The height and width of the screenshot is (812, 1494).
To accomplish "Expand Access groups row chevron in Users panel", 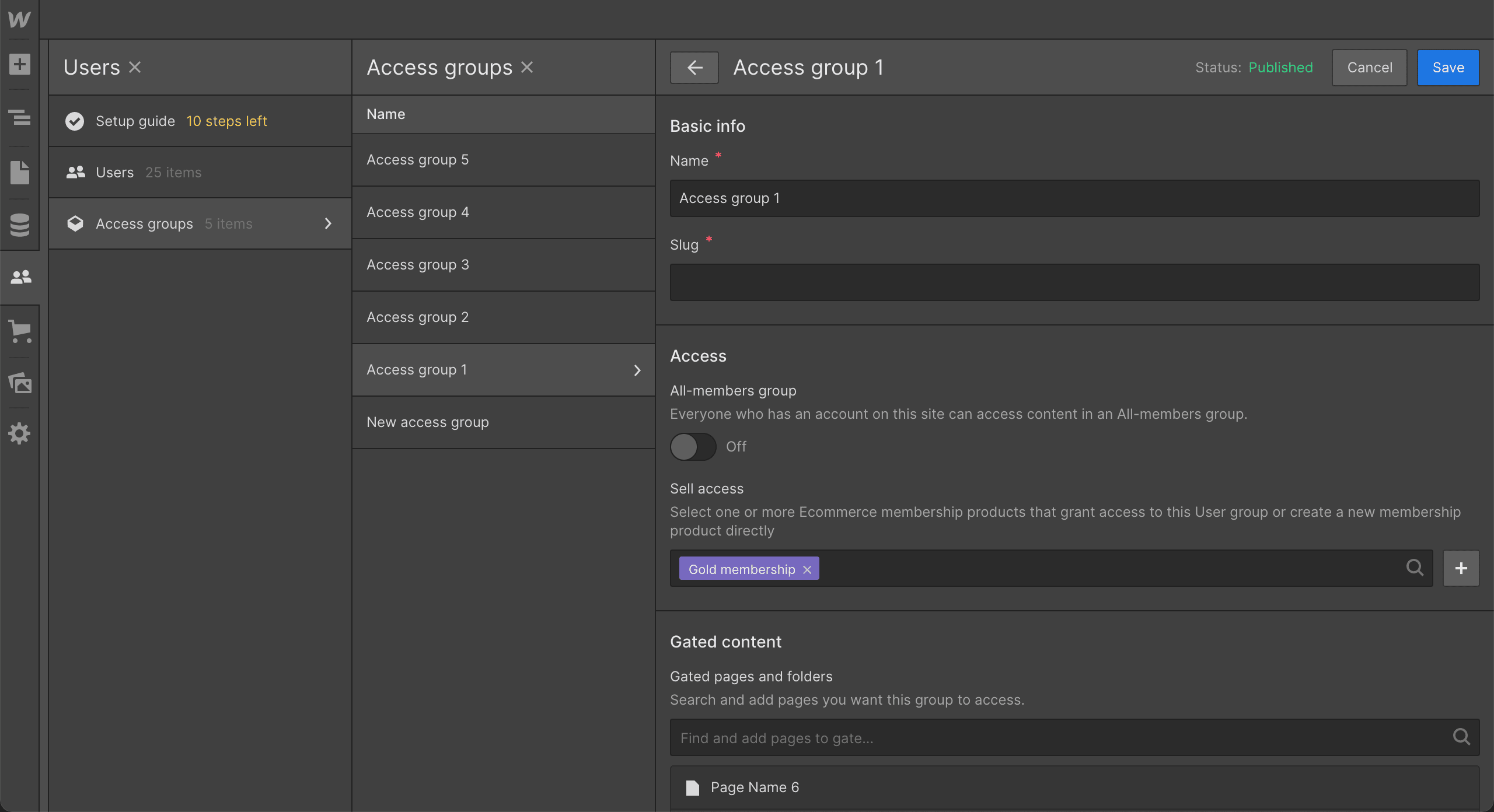I will [328, 223].
